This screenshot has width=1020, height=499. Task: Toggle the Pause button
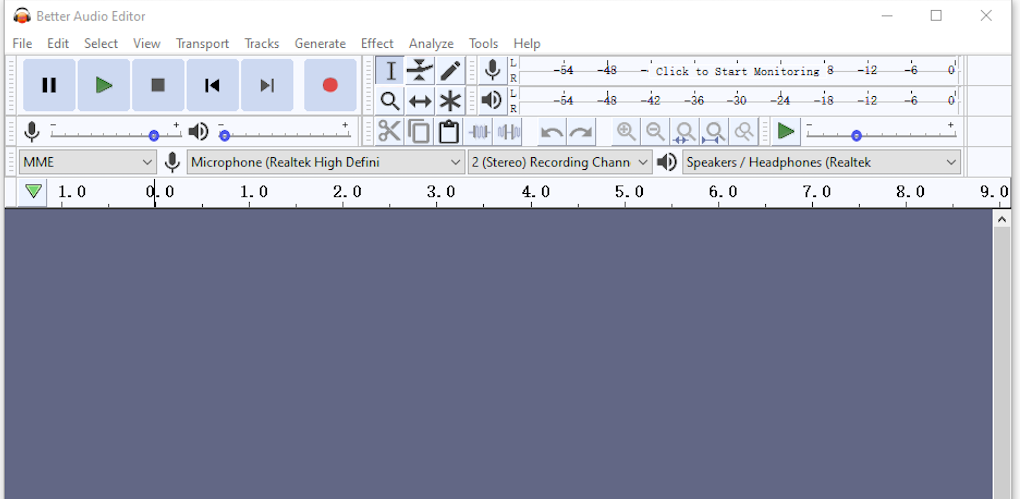(x=49, y=85)
